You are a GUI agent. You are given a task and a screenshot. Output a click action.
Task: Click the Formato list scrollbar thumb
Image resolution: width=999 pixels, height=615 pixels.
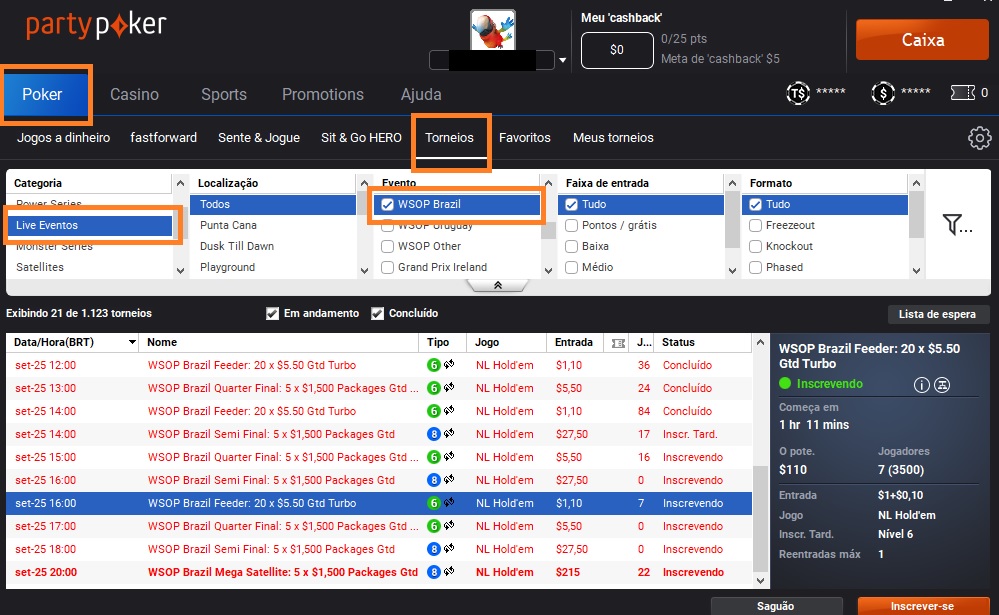[916, 215]
